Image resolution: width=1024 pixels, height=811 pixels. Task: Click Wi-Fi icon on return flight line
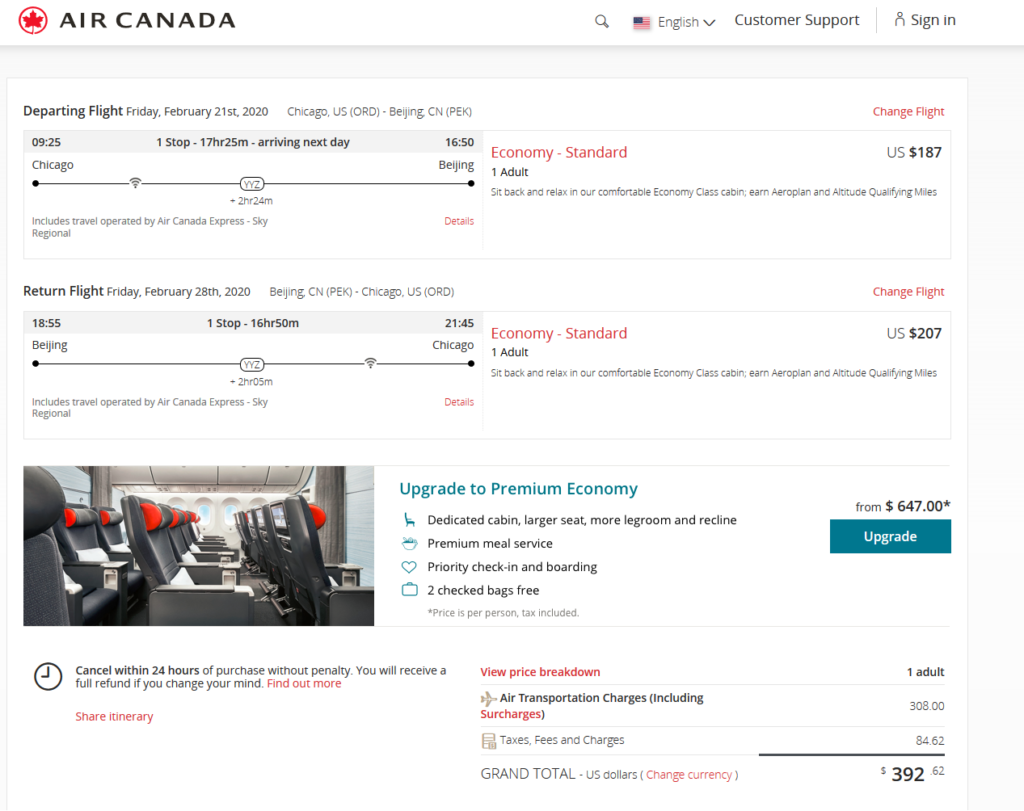pos(370,363)
